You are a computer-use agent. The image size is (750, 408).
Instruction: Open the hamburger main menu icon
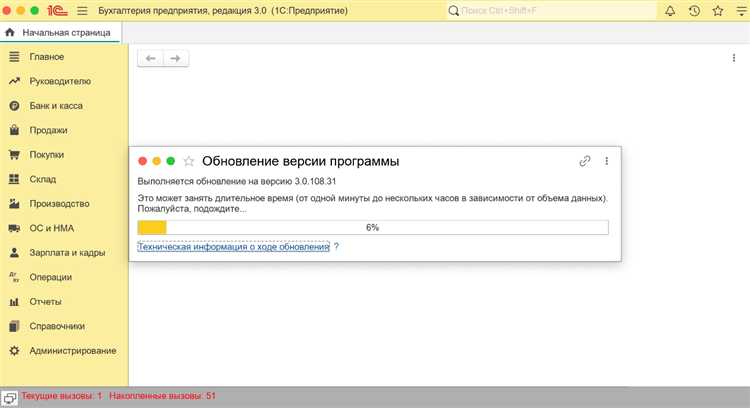pos(82,11)
